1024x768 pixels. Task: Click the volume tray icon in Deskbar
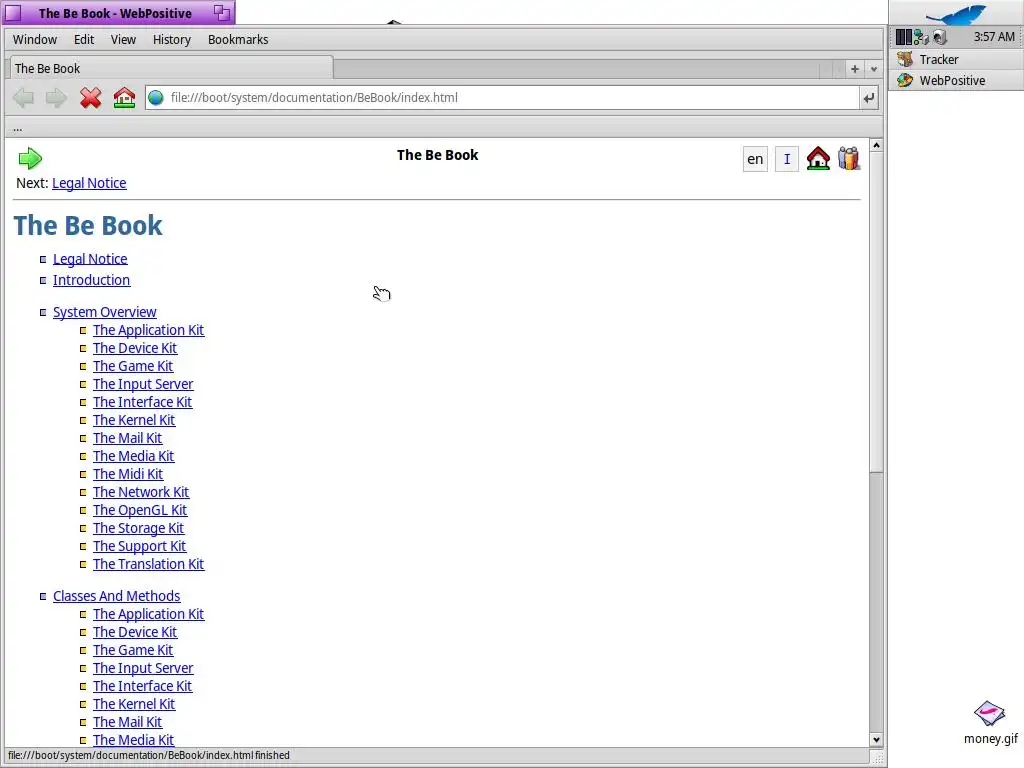[939, 37]
